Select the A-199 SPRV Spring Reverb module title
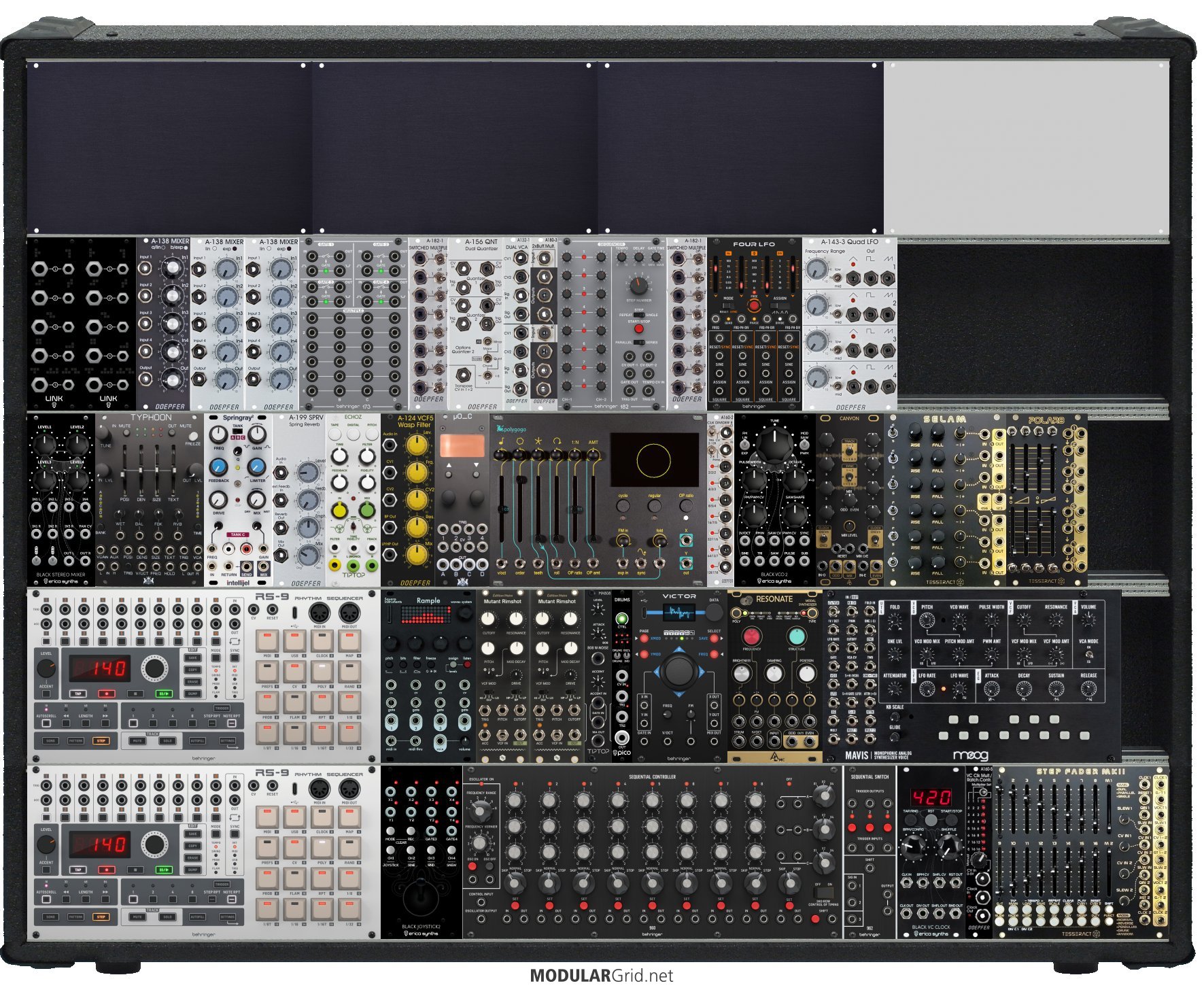Screen dimensions: 1204x990 pyautogui.click(x=305, y=420)
